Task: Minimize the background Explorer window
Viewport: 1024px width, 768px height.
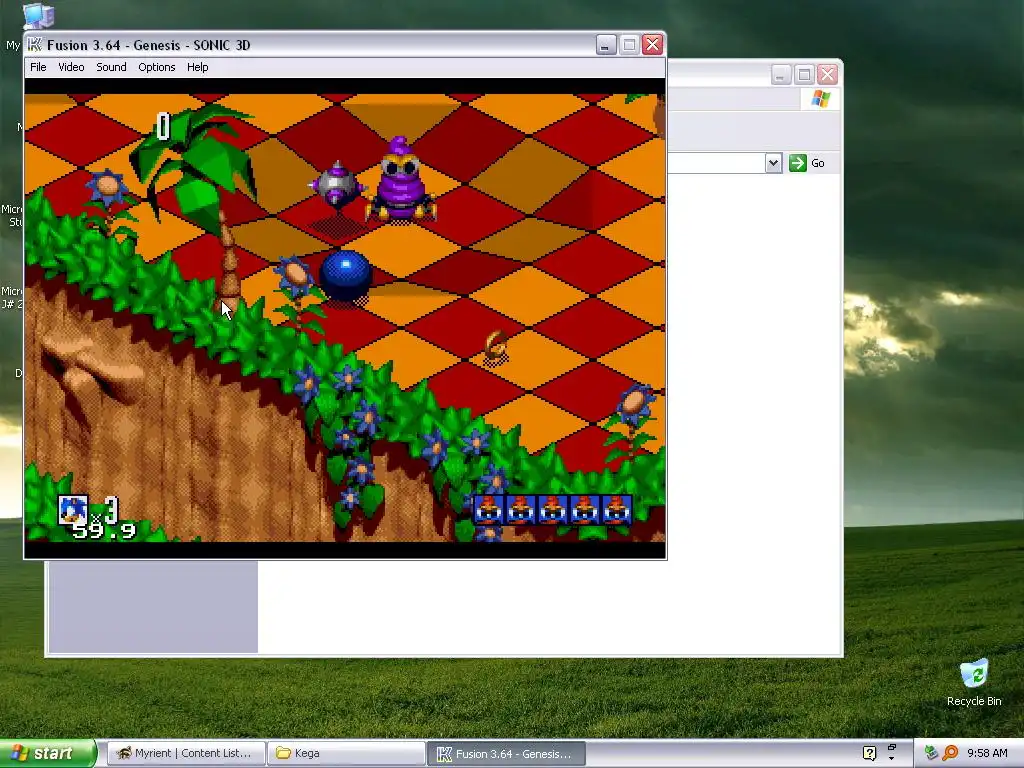Action: (x=780, y=75)
